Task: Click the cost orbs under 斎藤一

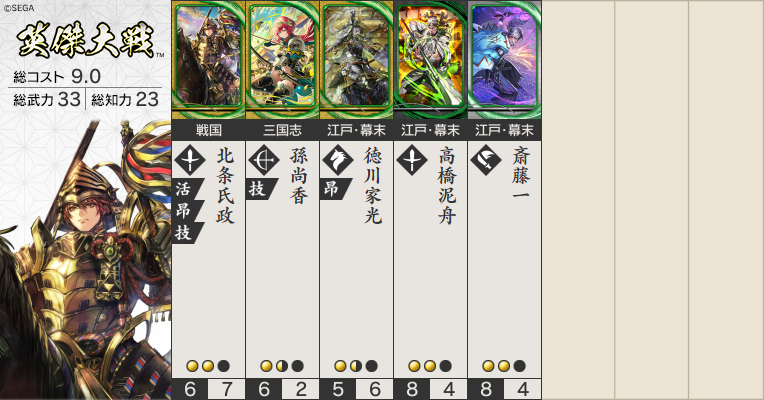Action: (x=504, y=366)
